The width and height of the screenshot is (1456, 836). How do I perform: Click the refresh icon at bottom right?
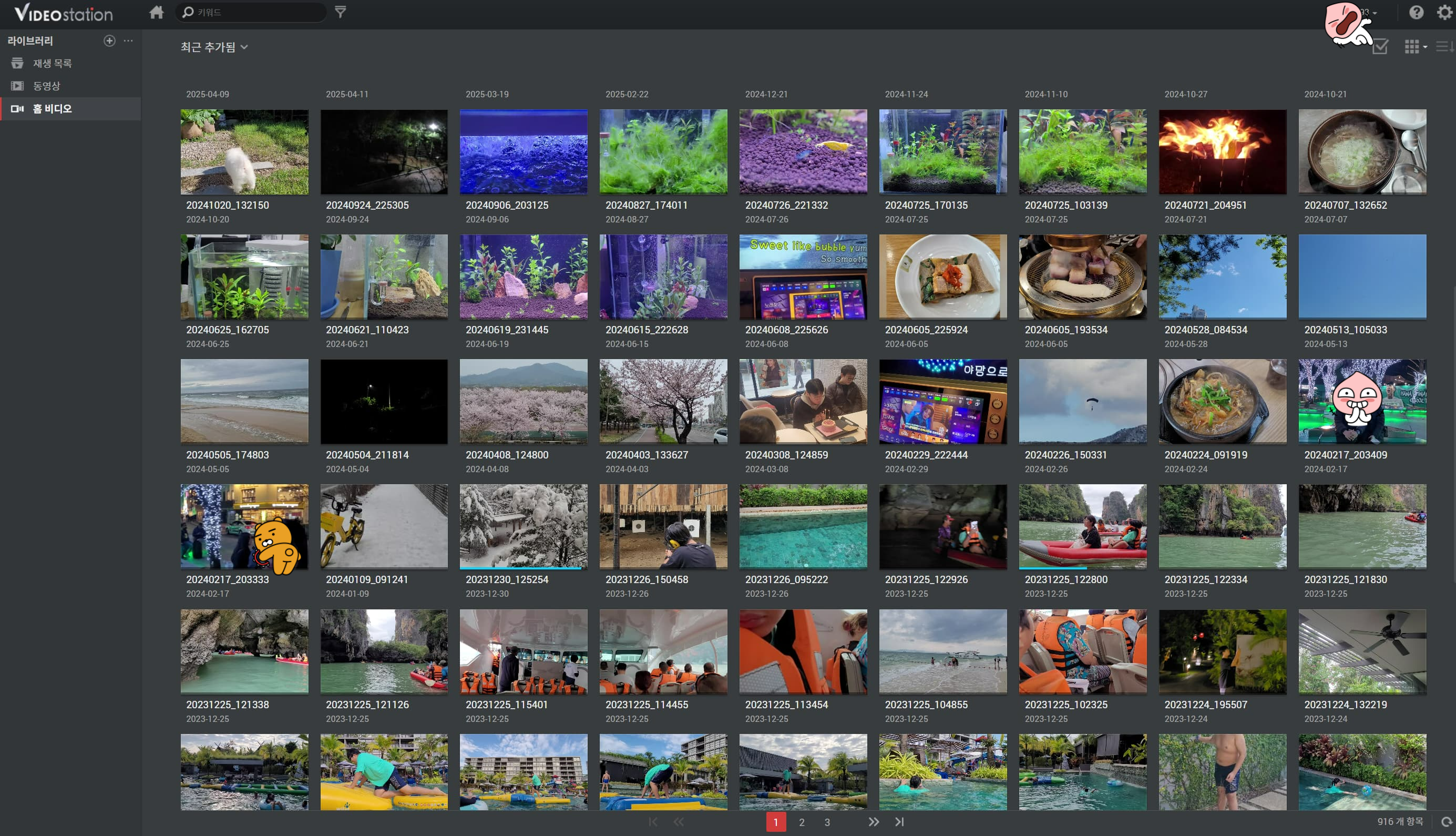click(1446, 822)
